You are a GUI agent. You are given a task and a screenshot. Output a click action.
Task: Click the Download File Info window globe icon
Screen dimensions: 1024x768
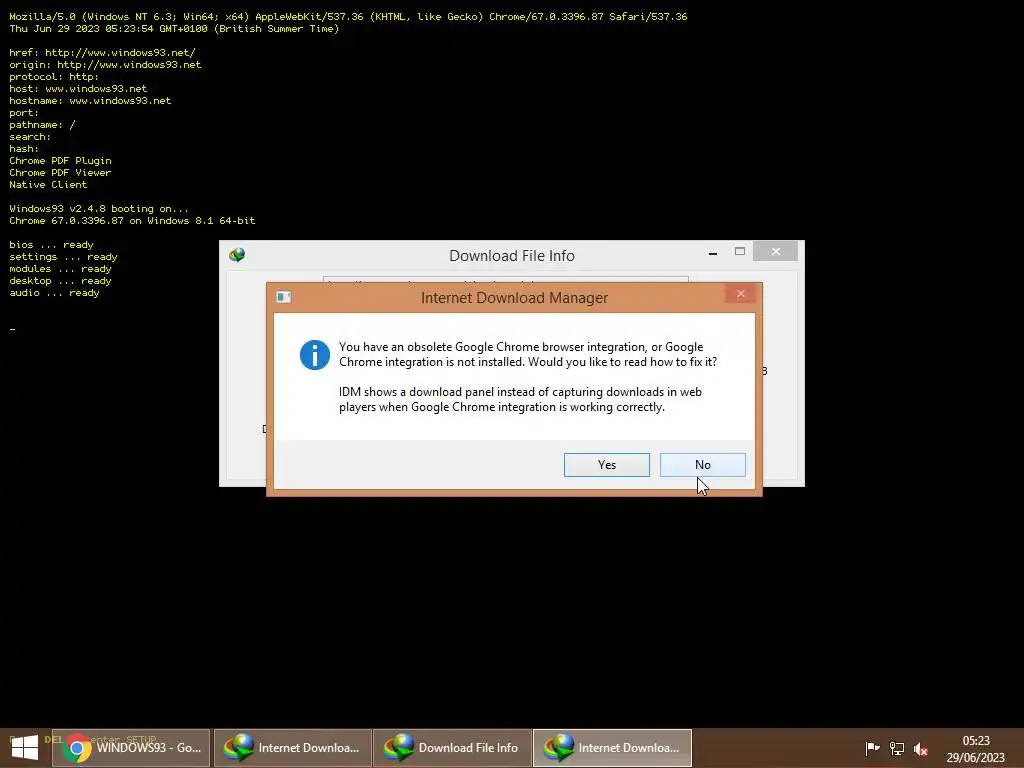237,255
